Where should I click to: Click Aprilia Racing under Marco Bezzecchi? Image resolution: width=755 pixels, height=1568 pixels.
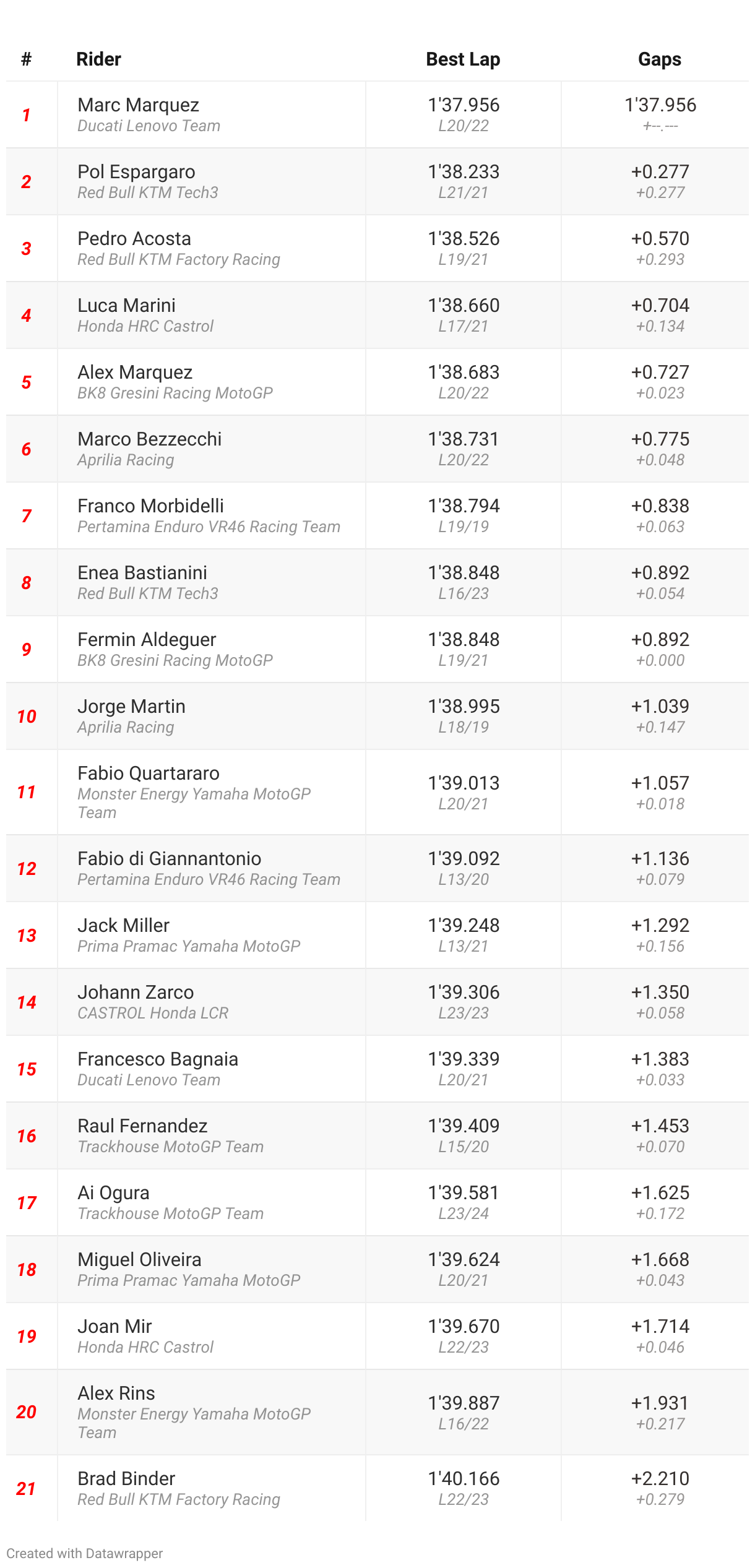[126, 460]
